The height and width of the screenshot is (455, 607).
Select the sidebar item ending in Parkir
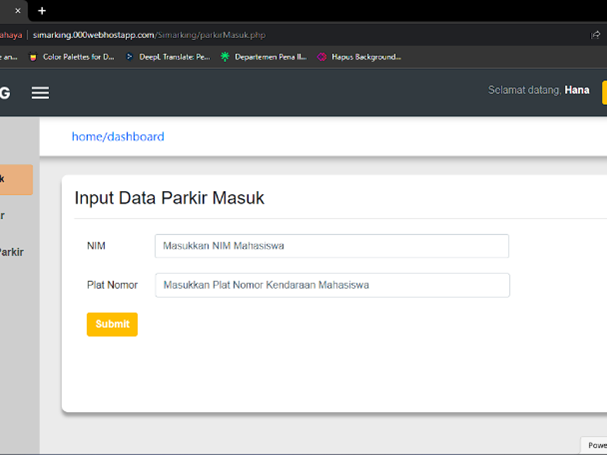12,251
